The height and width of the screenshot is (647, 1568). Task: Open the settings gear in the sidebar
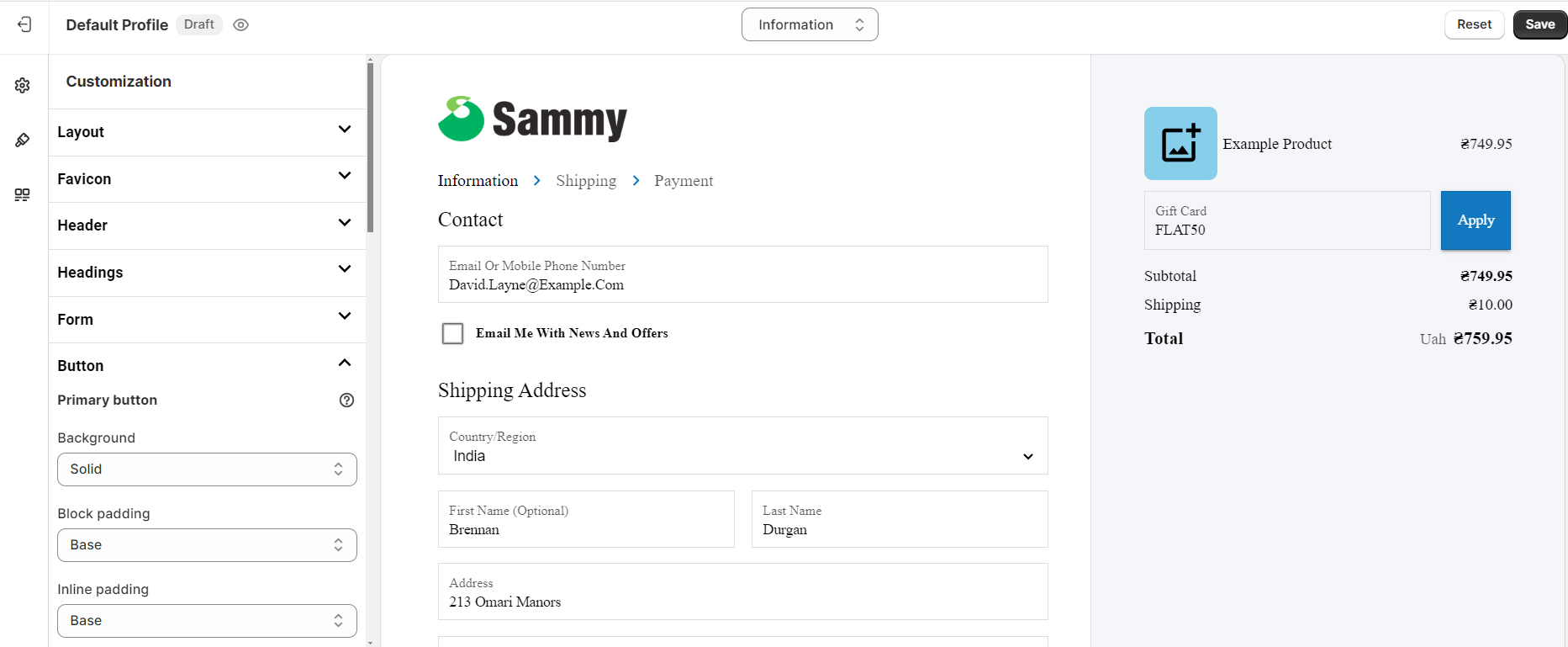pyautogui.click(x=23, y=86)
